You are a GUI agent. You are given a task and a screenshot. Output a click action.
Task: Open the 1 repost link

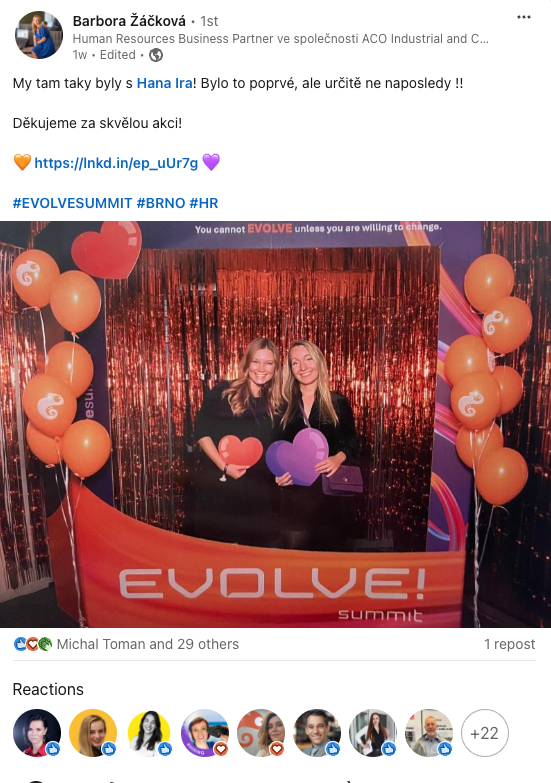pyautogui.click(x=509, y=644)
